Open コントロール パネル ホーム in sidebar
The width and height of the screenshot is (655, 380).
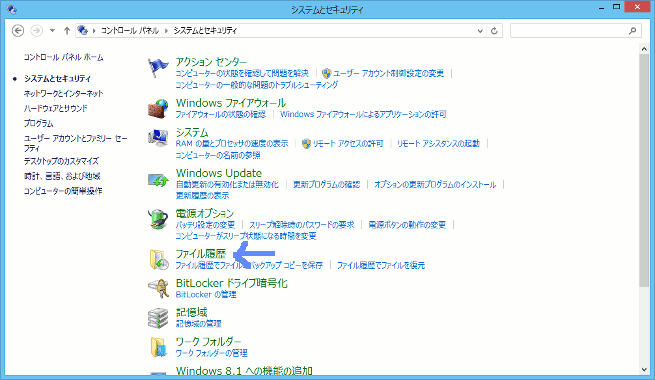click(63, 57)
